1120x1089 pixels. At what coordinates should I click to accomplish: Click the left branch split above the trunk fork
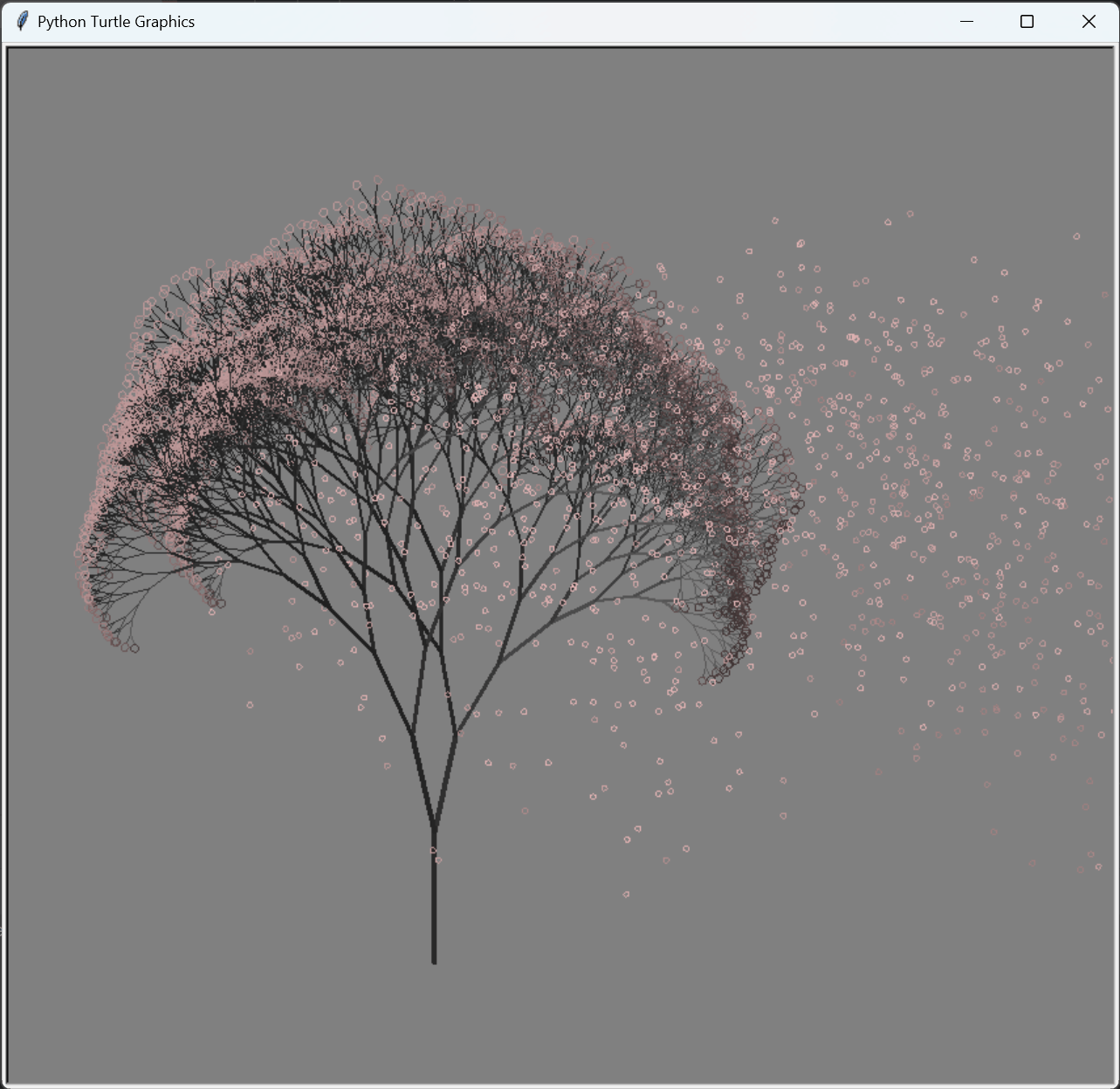tap(413, 735)
